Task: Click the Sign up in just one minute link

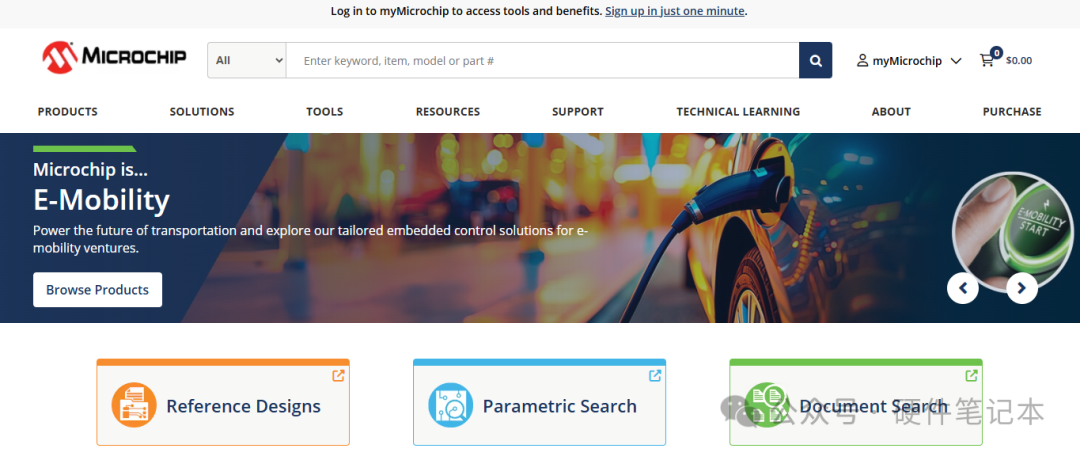Action: tap(675, 11)
